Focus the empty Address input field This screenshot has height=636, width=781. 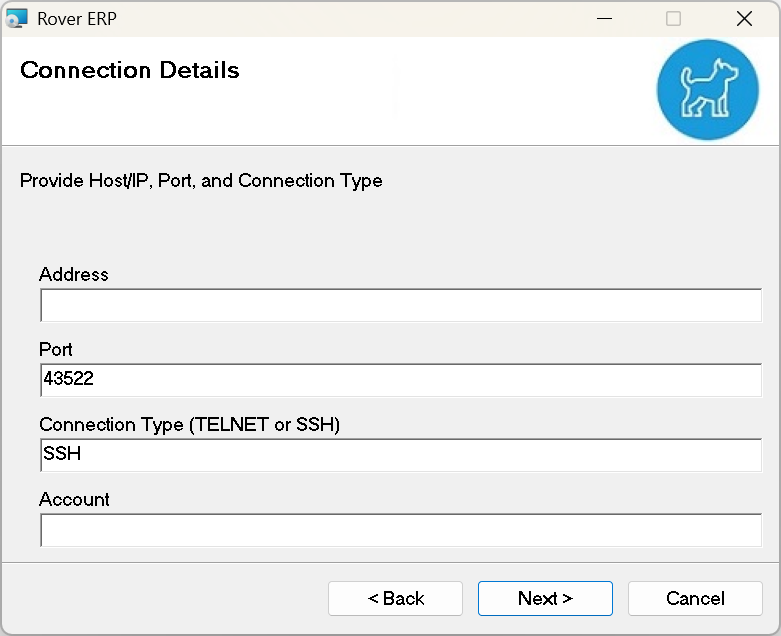400,306
